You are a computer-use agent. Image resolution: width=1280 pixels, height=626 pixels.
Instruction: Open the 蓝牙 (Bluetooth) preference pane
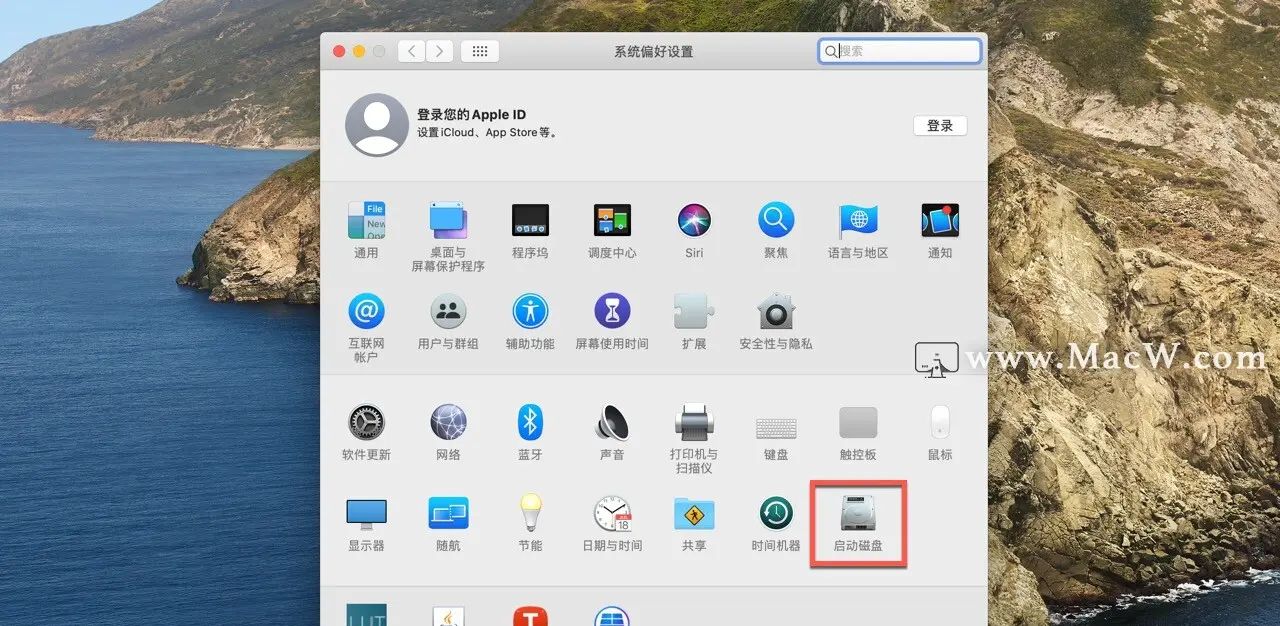530,423
